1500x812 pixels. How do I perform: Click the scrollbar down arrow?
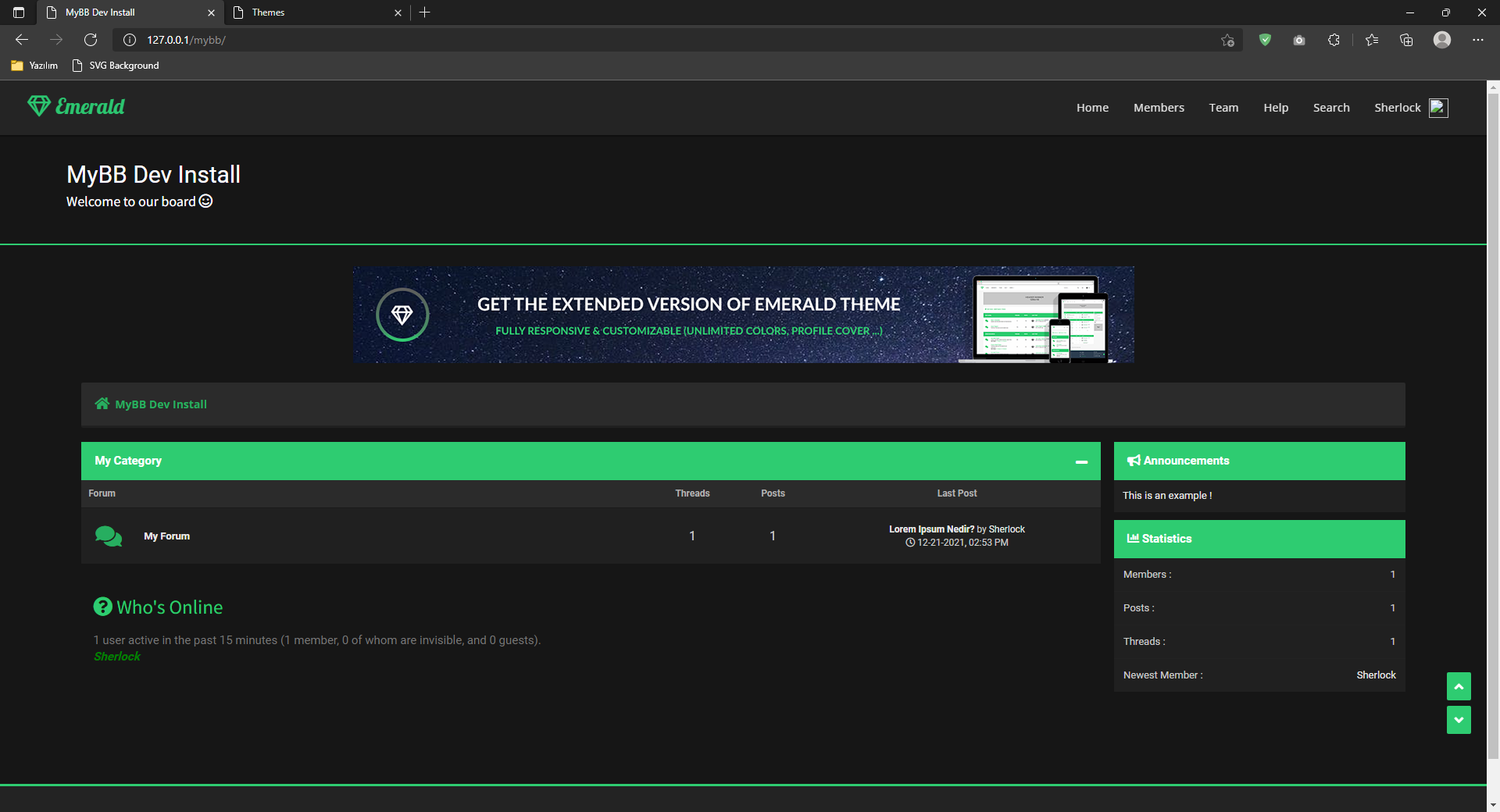[x=1493, y=804]
